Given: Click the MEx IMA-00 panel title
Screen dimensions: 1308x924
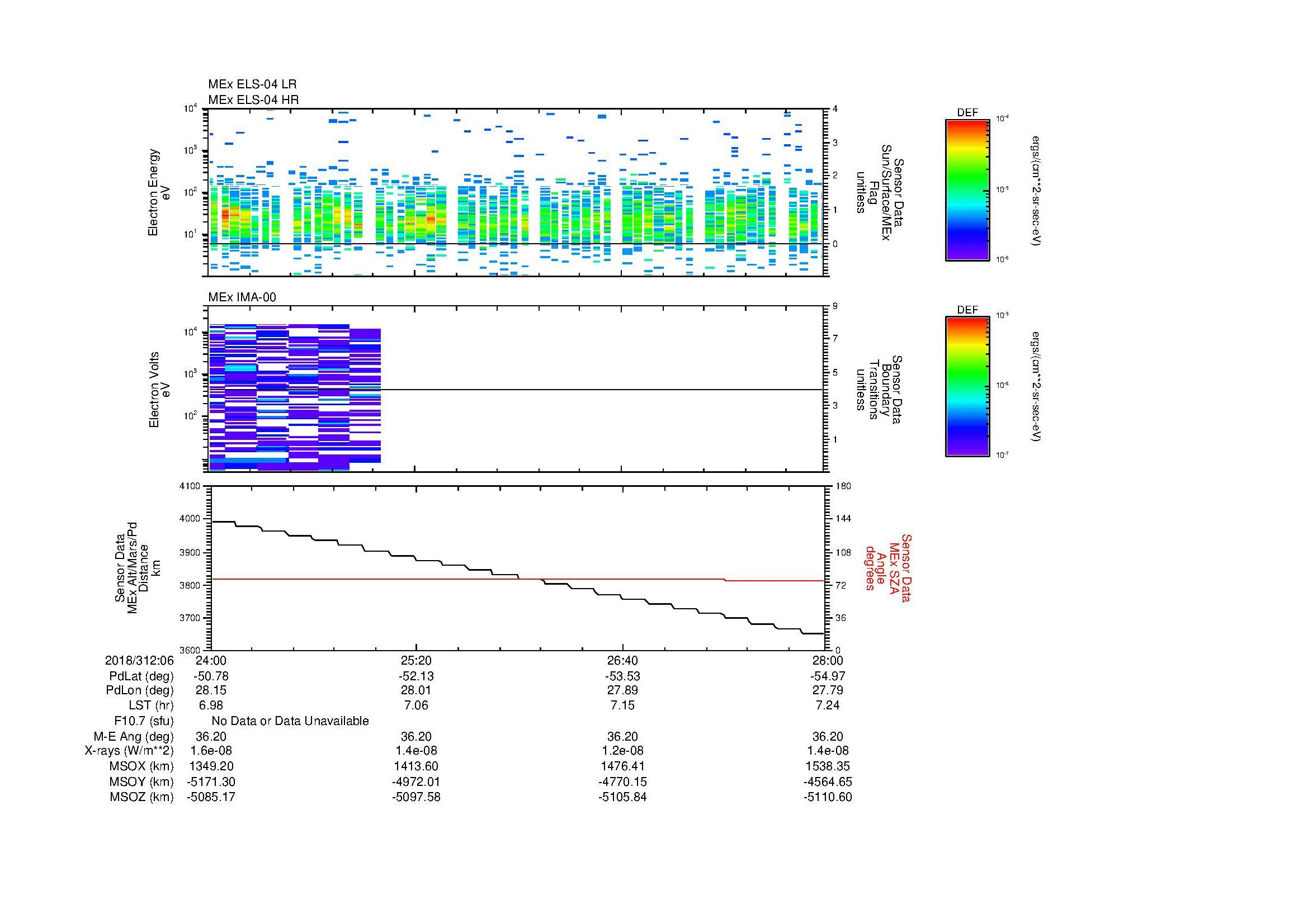Looking at the screenshot, I should [x=242, y=297].
